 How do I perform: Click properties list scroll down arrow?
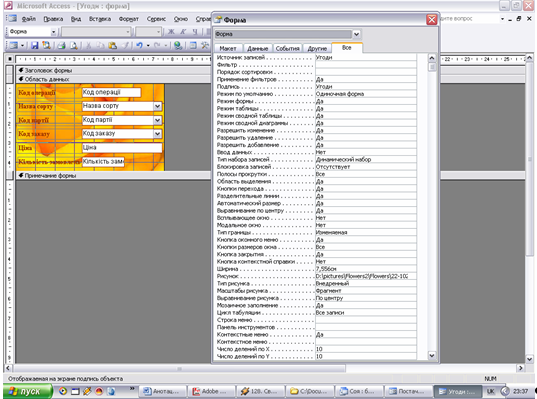(432, 356)
